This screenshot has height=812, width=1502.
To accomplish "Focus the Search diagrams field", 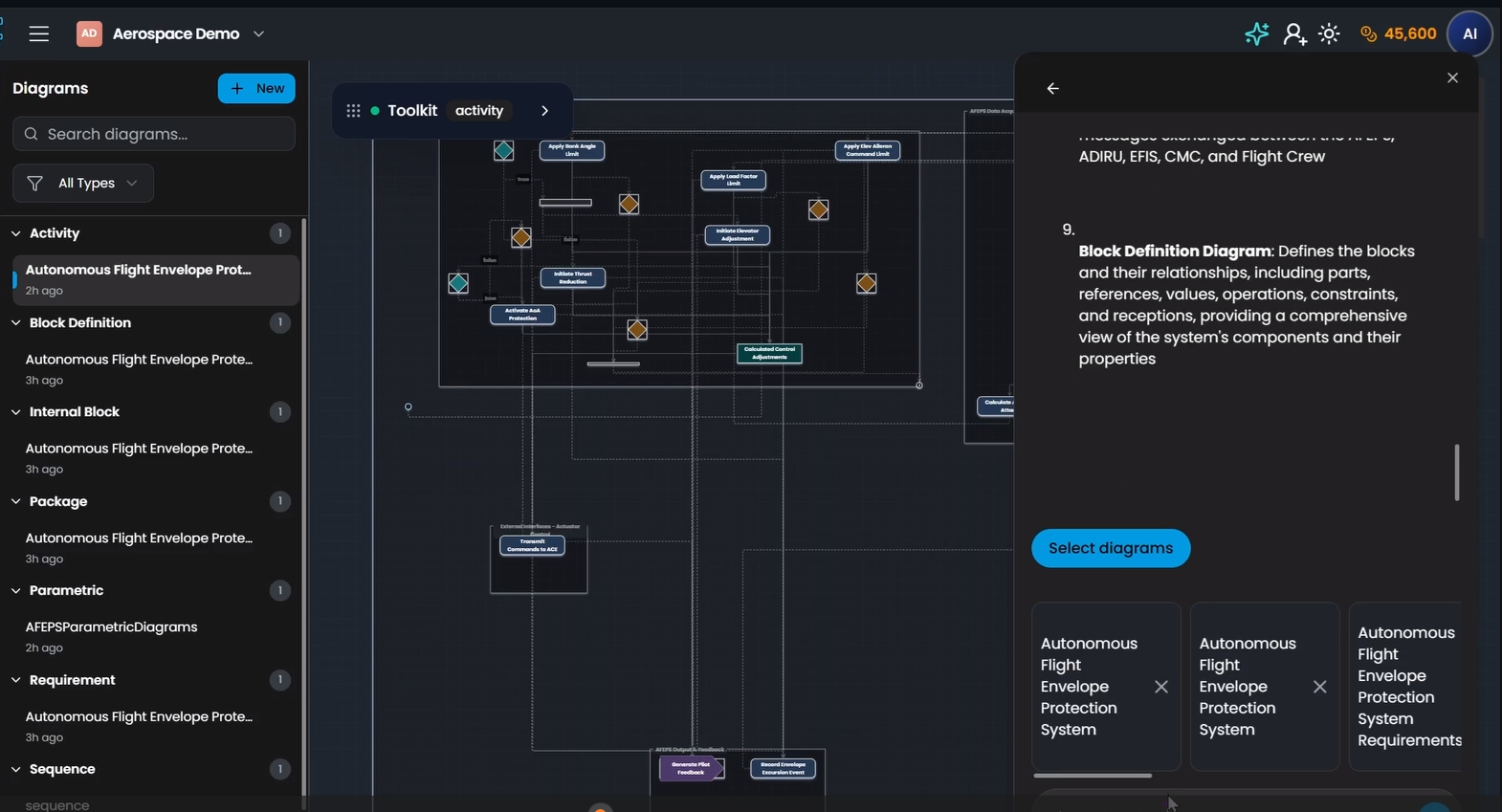I will (x=154, y=135).
